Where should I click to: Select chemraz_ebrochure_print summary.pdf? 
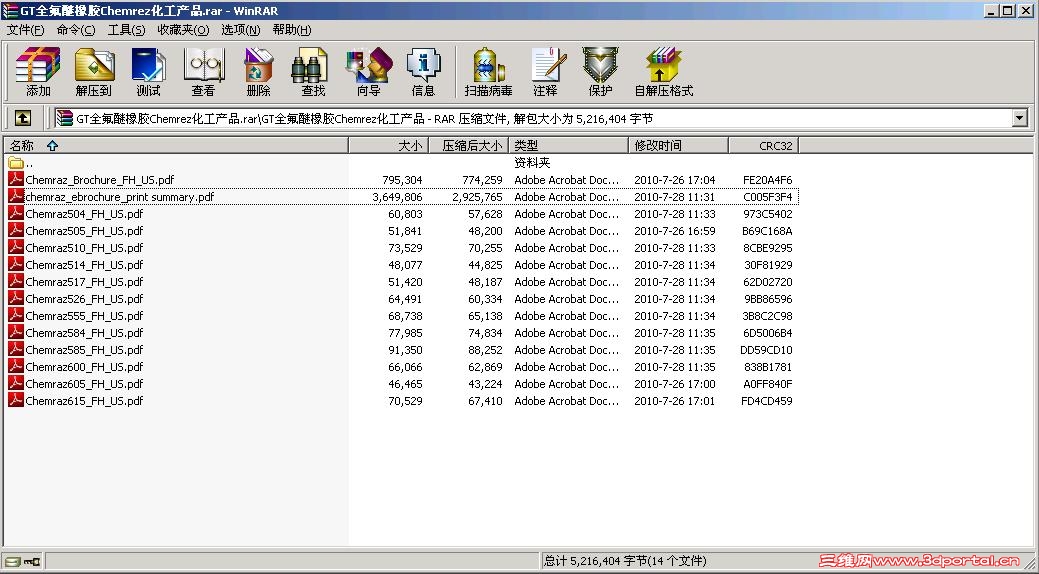pyautogui.click(x=120, y=197)
